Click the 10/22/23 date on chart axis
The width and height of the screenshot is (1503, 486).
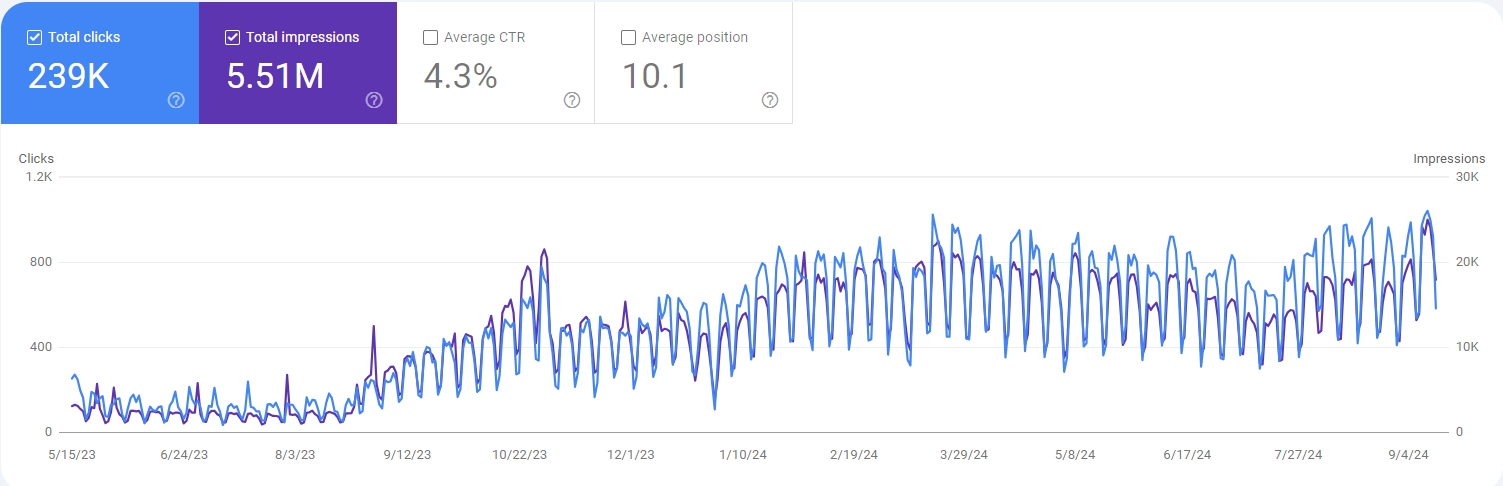(520, 454)
